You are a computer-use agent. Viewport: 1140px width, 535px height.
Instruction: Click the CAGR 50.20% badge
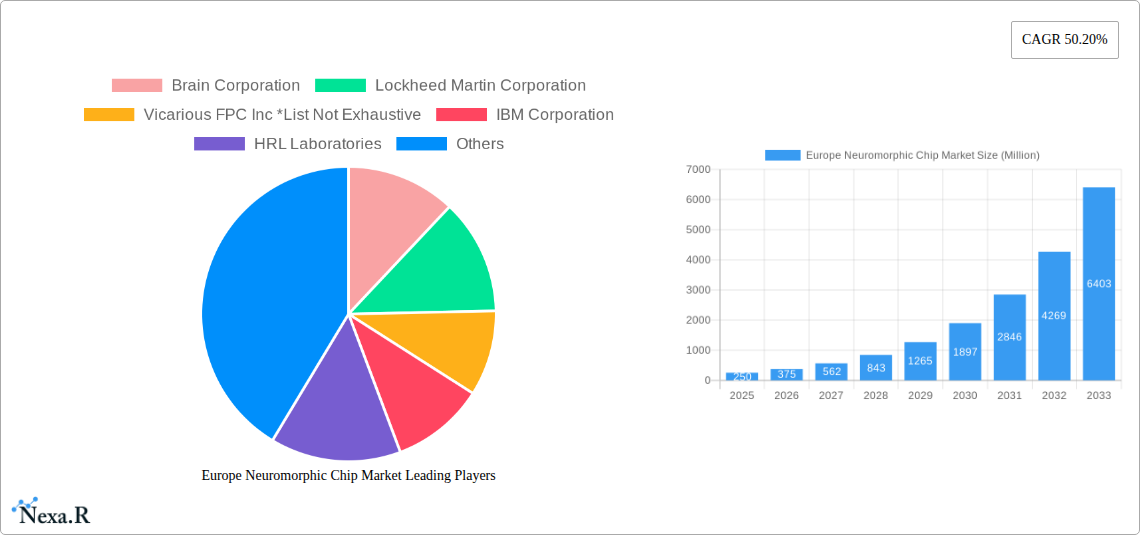(1065, 40)
